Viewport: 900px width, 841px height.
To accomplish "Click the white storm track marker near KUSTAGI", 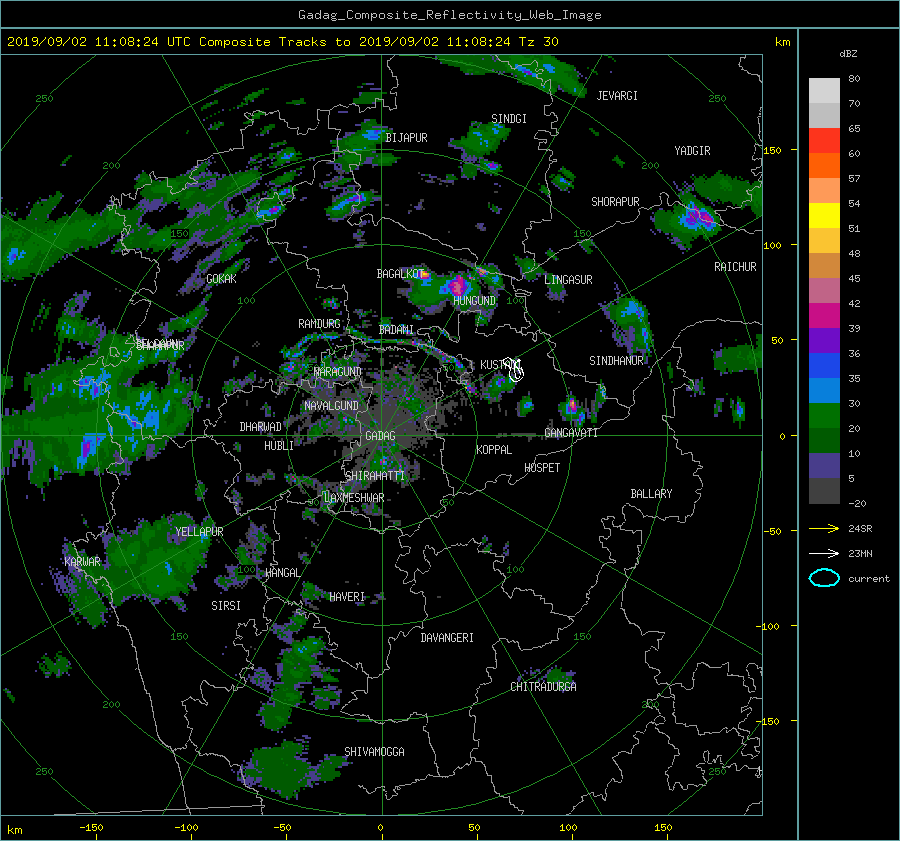I will pos(516,370).
